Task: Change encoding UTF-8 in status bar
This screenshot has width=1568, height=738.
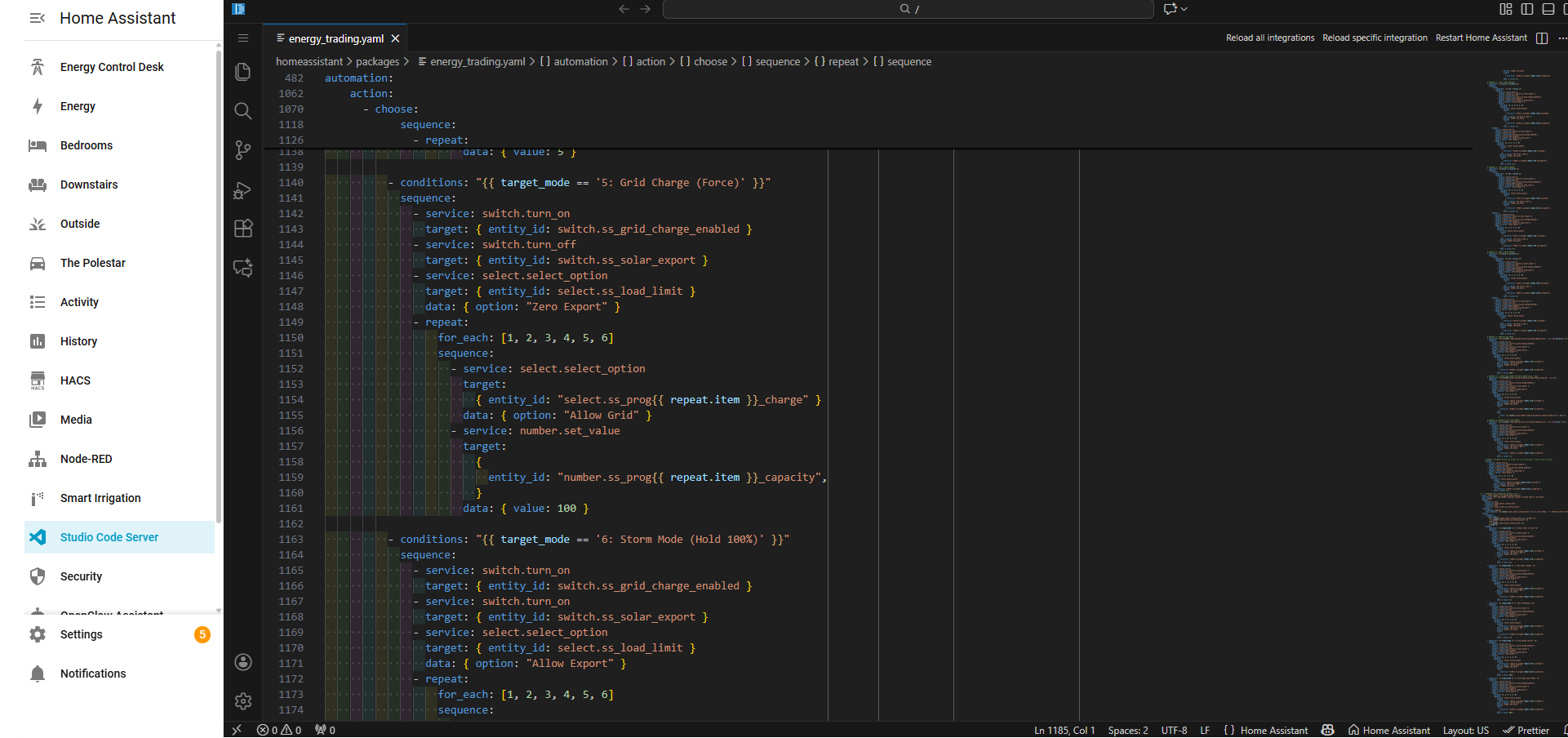Action: tap(1174, 731)
